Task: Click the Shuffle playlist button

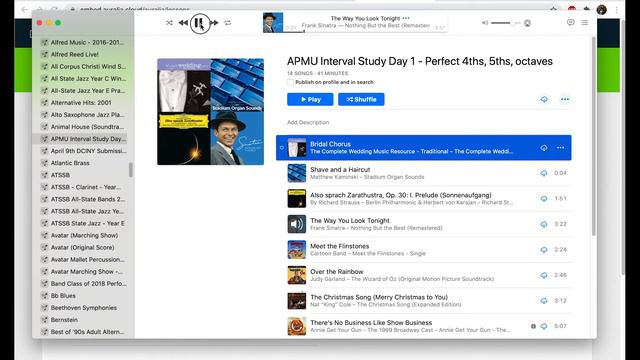Action: coord(361,99)
